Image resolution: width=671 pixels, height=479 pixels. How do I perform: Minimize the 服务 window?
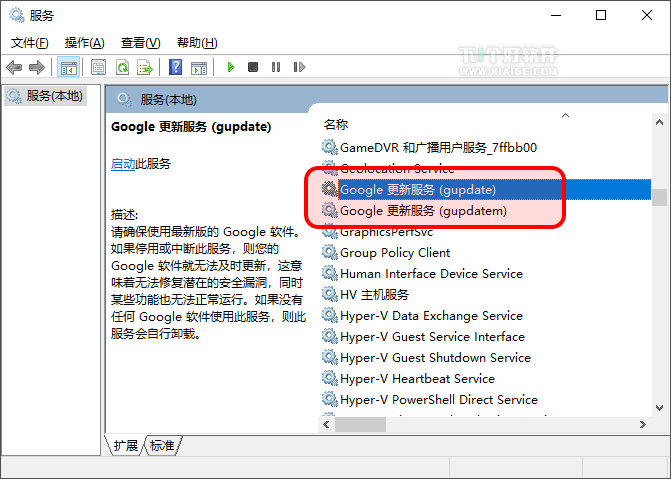[x=556, y=15]
